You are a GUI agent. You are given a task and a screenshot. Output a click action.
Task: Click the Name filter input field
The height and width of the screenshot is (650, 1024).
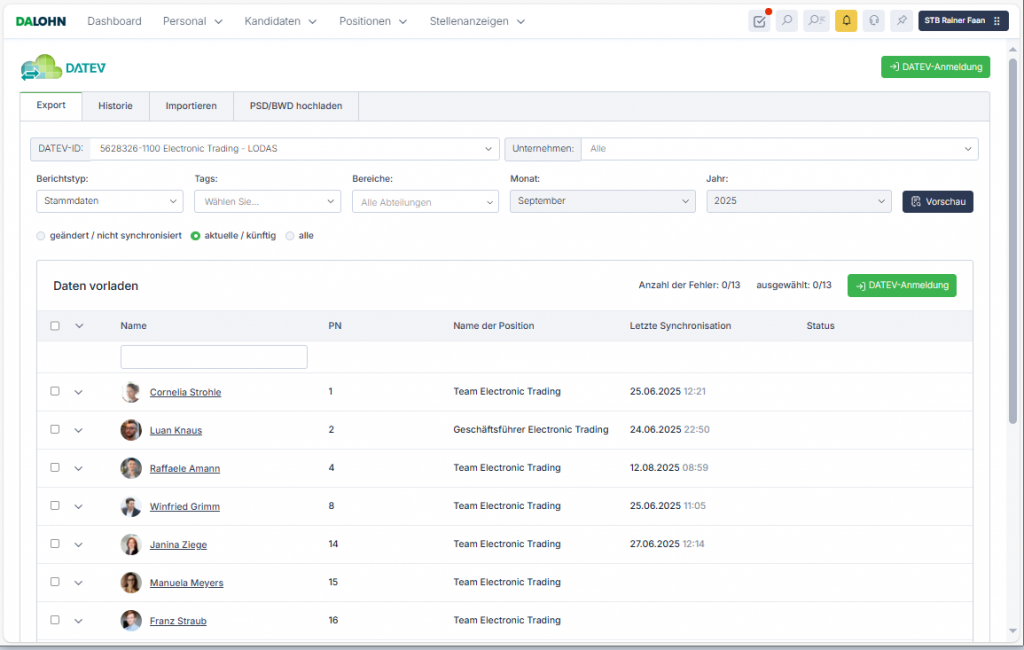214,357
